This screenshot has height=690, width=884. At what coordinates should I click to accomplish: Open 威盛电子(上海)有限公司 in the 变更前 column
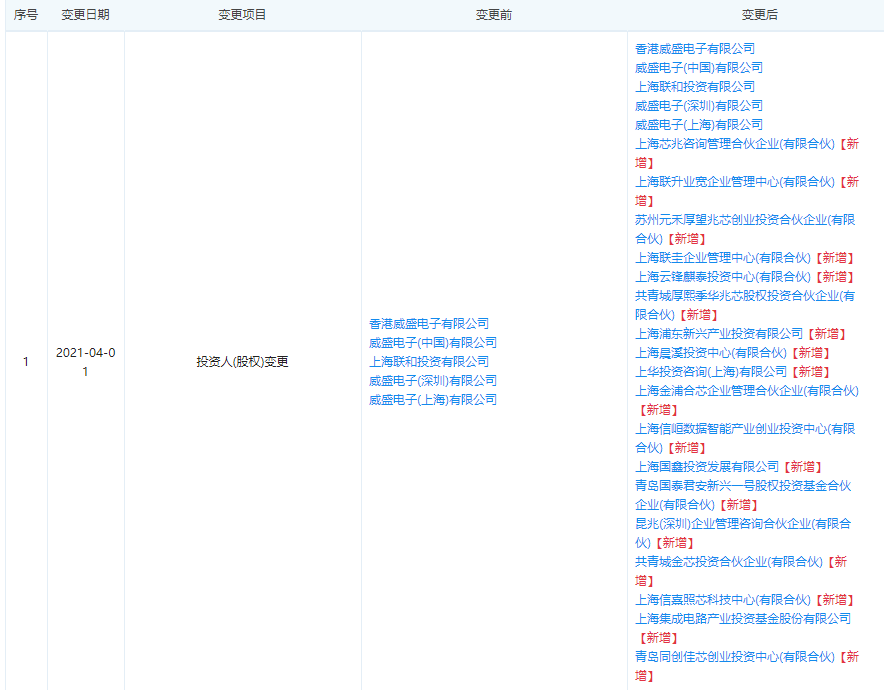[x=432, y=400]
